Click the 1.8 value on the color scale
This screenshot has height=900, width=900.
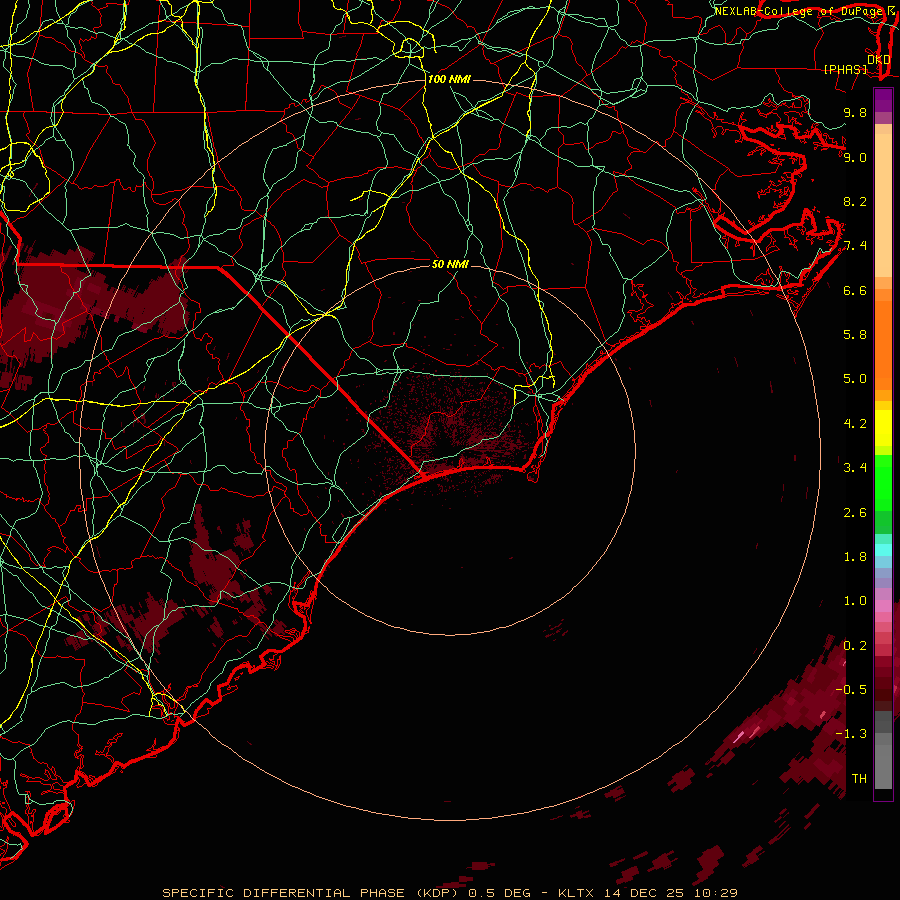point(855,557)
